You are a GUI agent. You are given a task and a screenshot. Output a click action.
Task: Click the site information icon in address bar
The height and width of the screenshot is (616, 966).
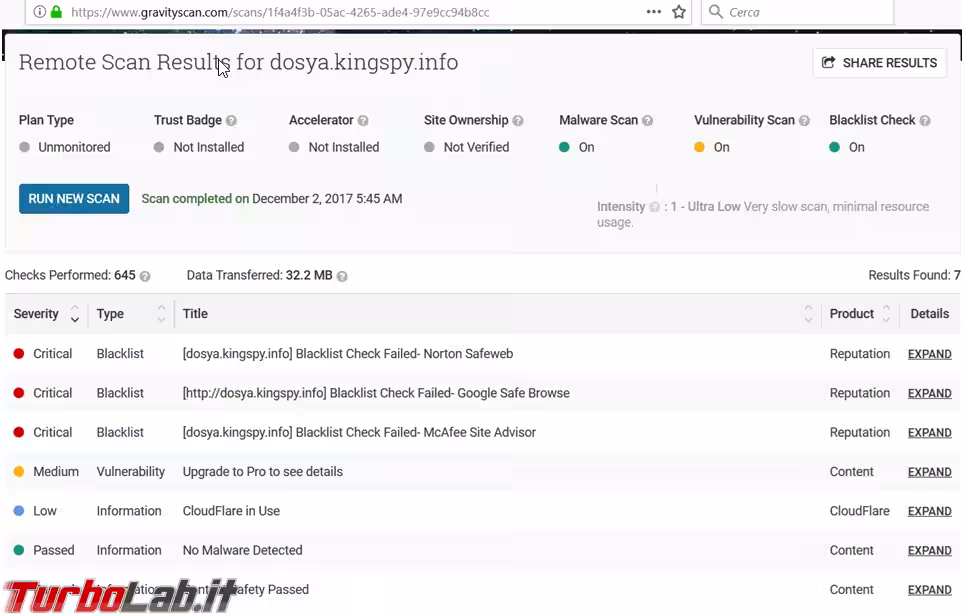[x=39, y=12]
